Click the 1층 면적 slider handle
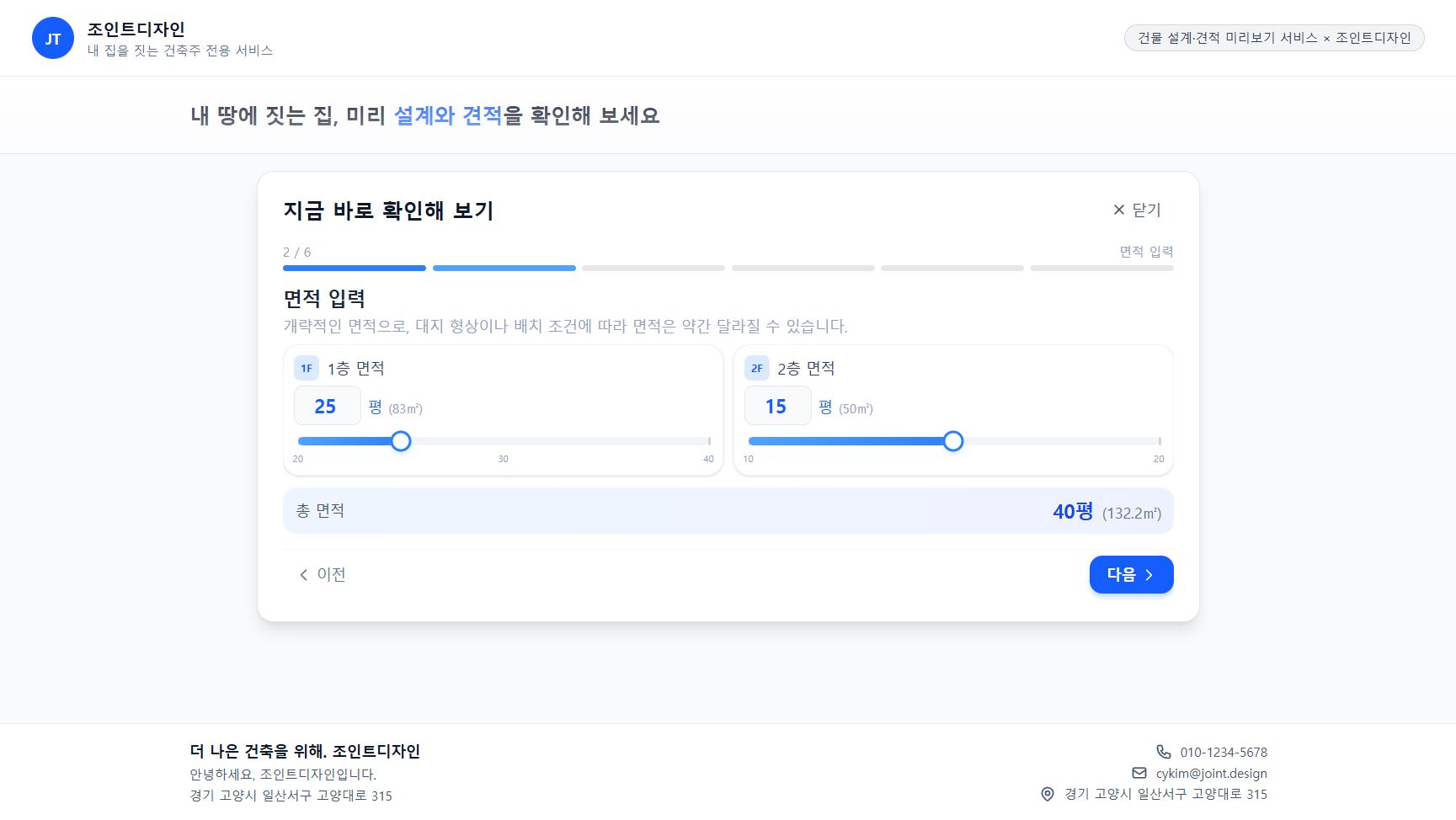Image resolution: width=1456 pixels, height=820 pixels. (401, 441)
